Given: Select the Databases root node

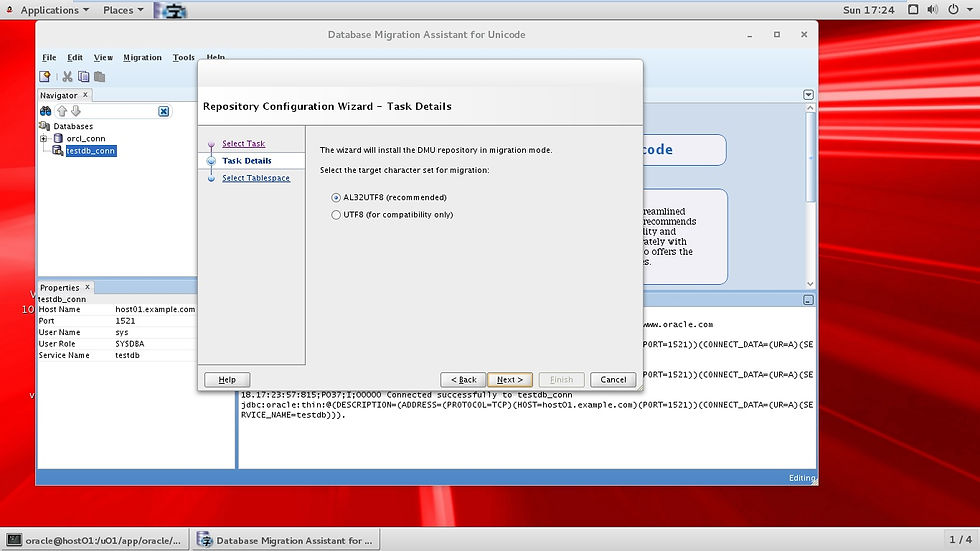Looking at the screenshot, I should pos(73,126).
